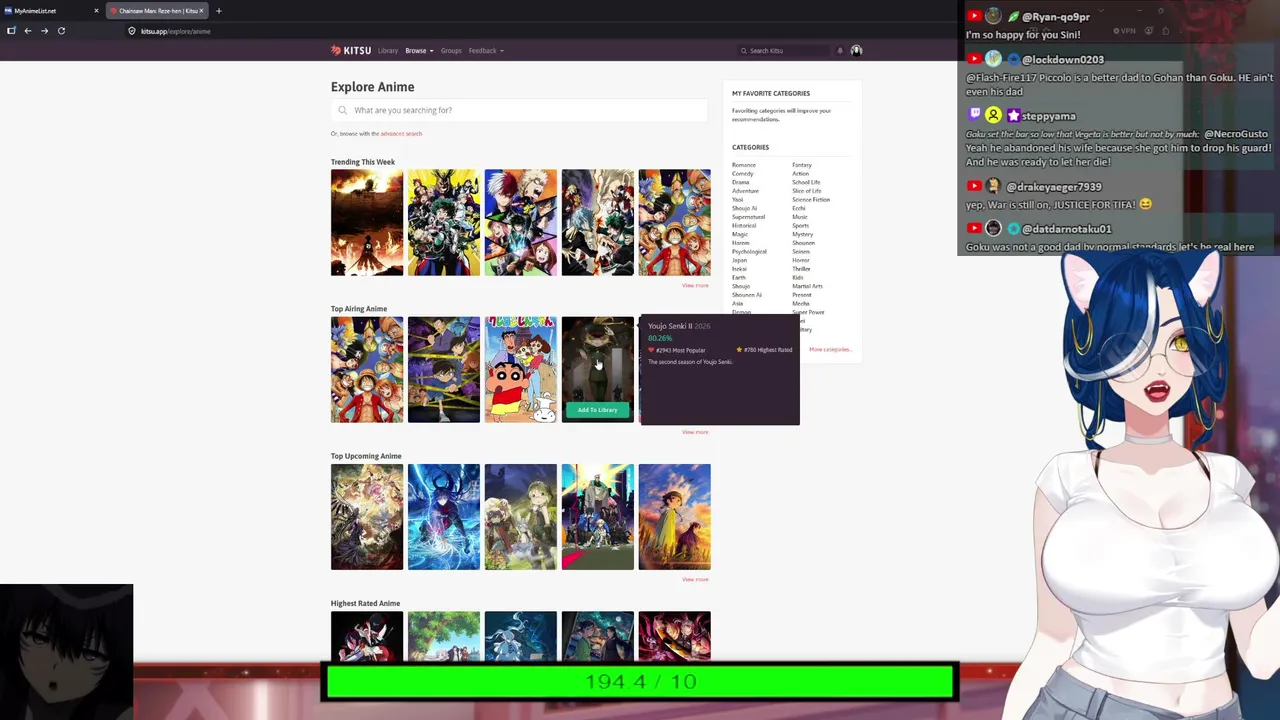This screenshot has height=720, width=1280.
Task: Open the advanced search link
Action: pyautogui.click(x=401, y=134)
